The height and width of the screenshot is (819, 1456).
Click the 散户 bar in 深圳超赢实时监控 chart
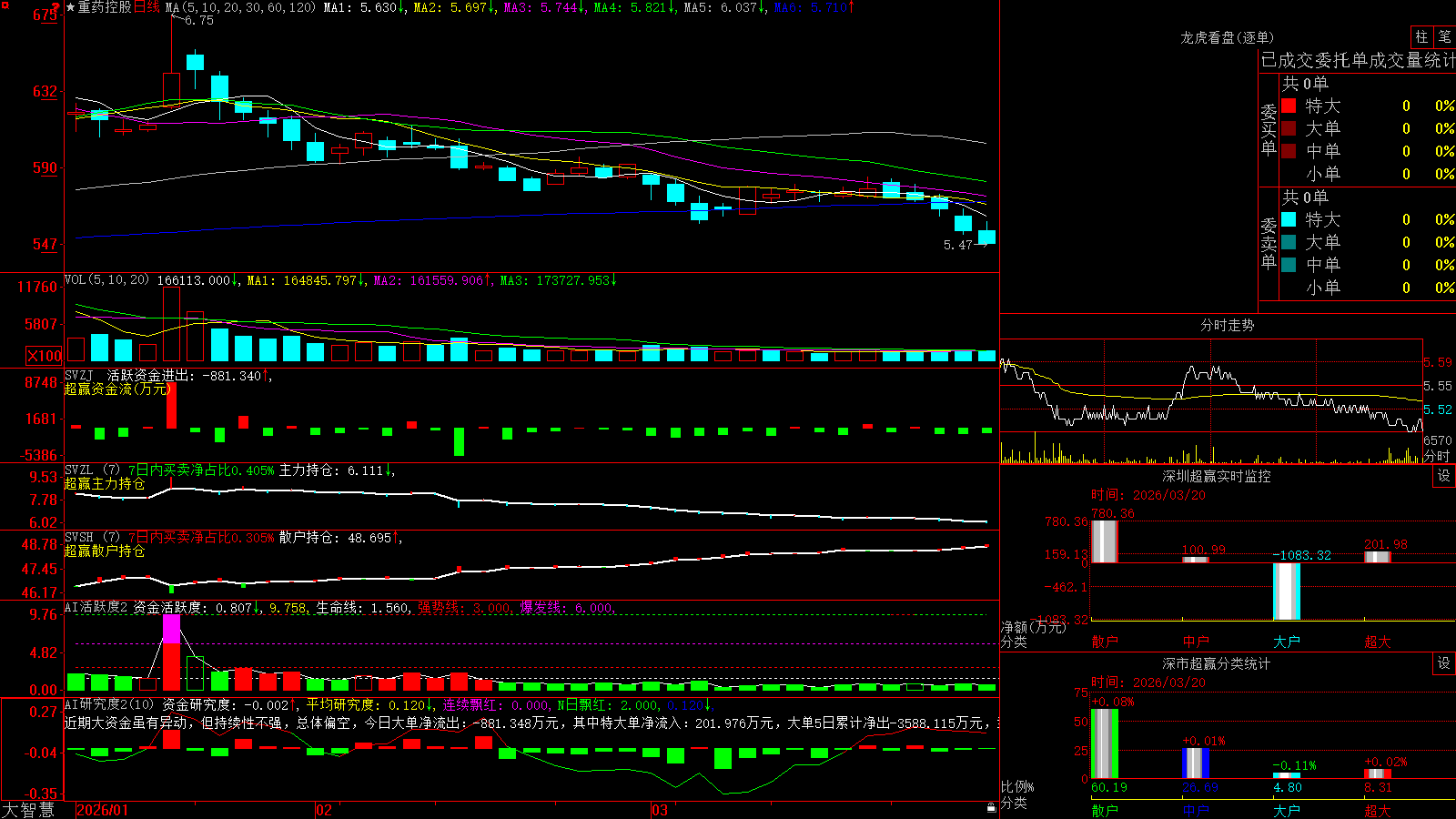tap(1104, 541)
